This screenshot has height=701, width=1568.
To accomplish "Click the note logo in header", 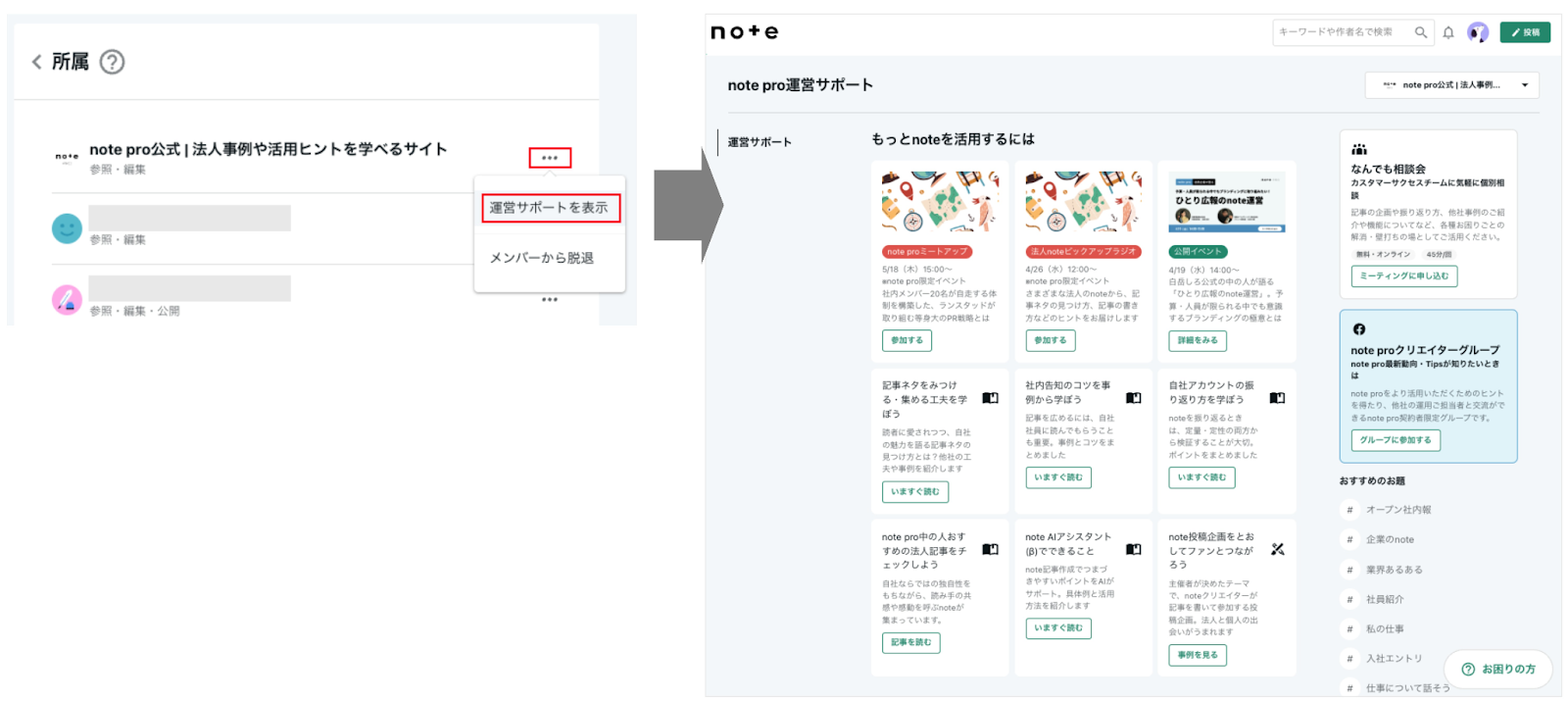I will click(745, 32).
